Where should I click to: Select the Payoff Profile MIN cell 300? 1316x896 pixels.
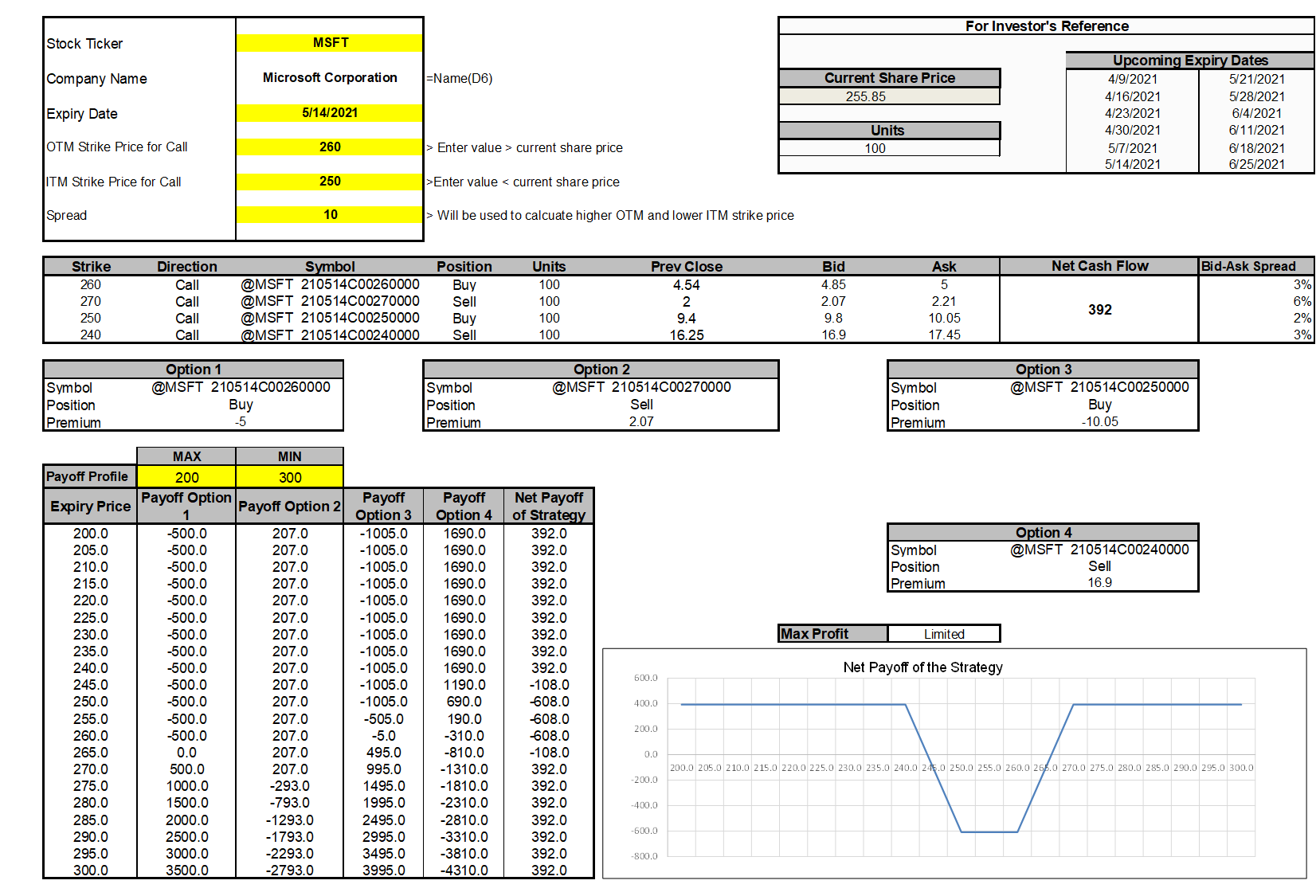(290, 477)
